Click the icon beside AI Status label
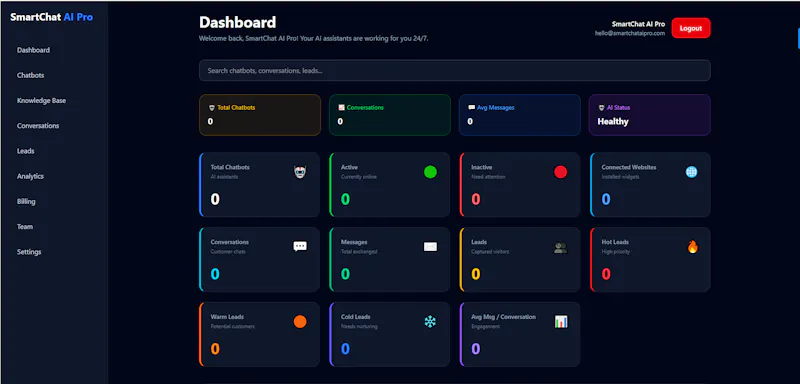The image size is (800, 384). coord(602,108)
